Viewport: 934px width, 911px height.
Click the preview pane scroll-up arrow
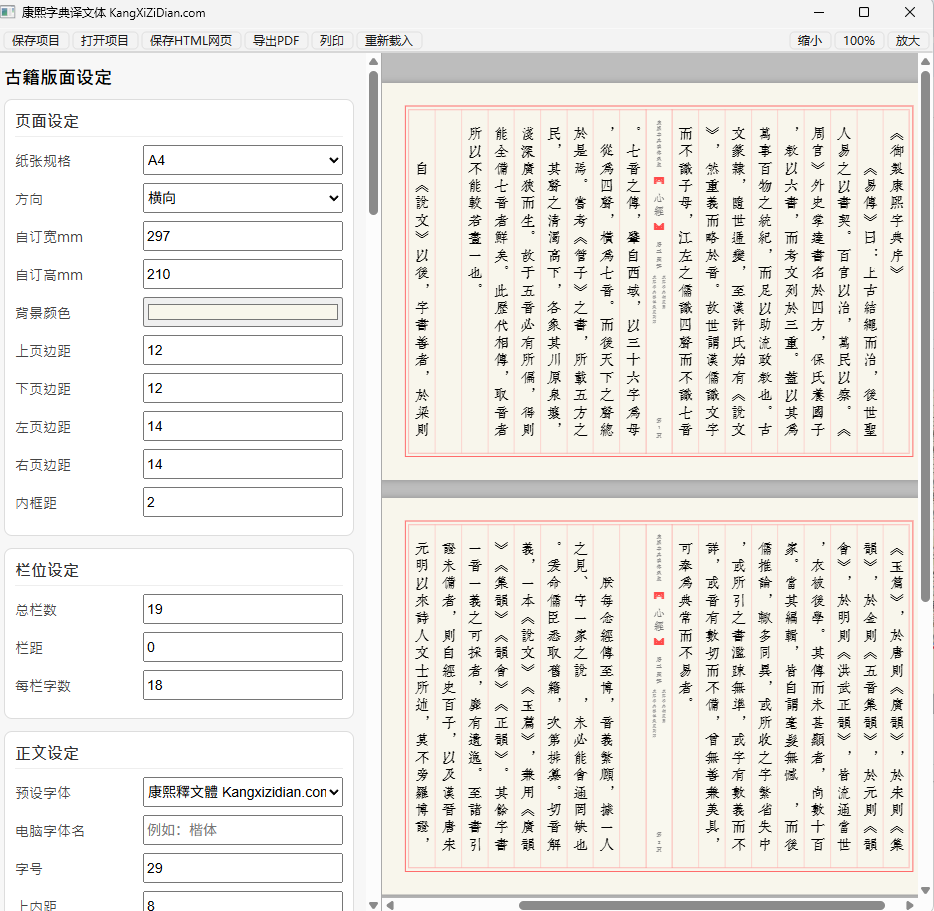coord(925,61)
